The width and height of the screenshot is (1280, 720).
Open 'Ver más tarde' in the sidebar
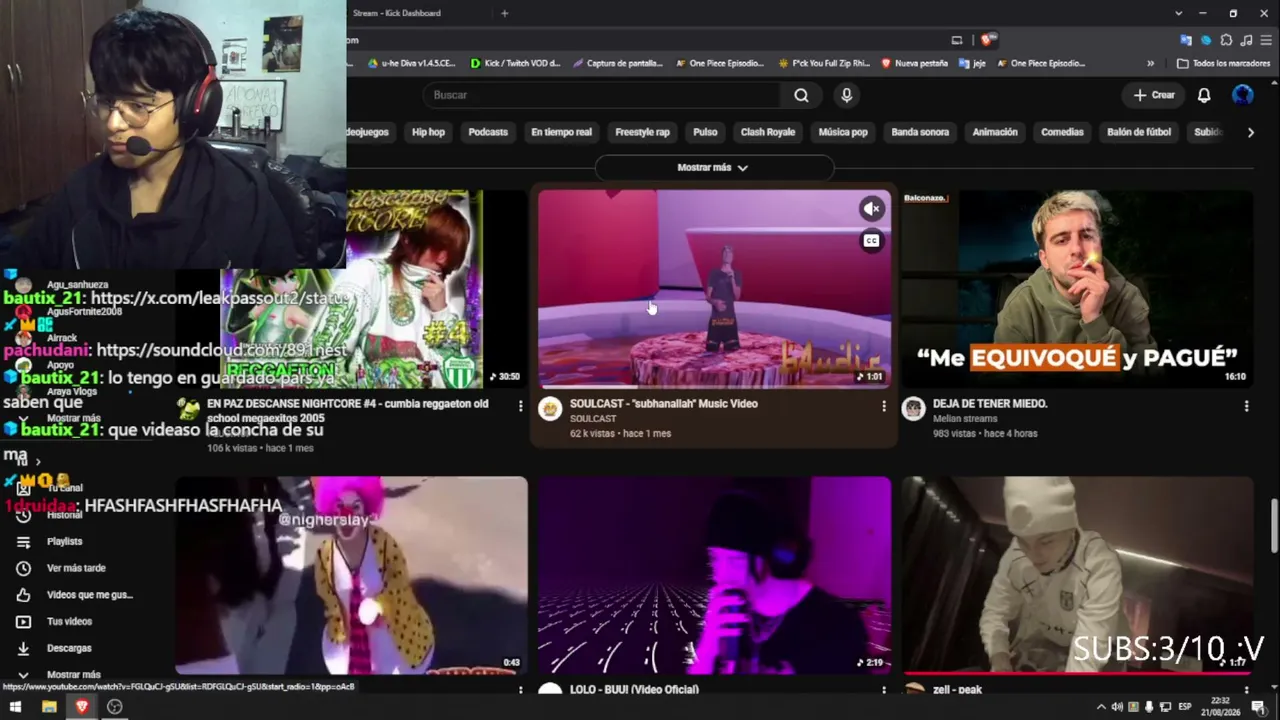coord(76,568)
